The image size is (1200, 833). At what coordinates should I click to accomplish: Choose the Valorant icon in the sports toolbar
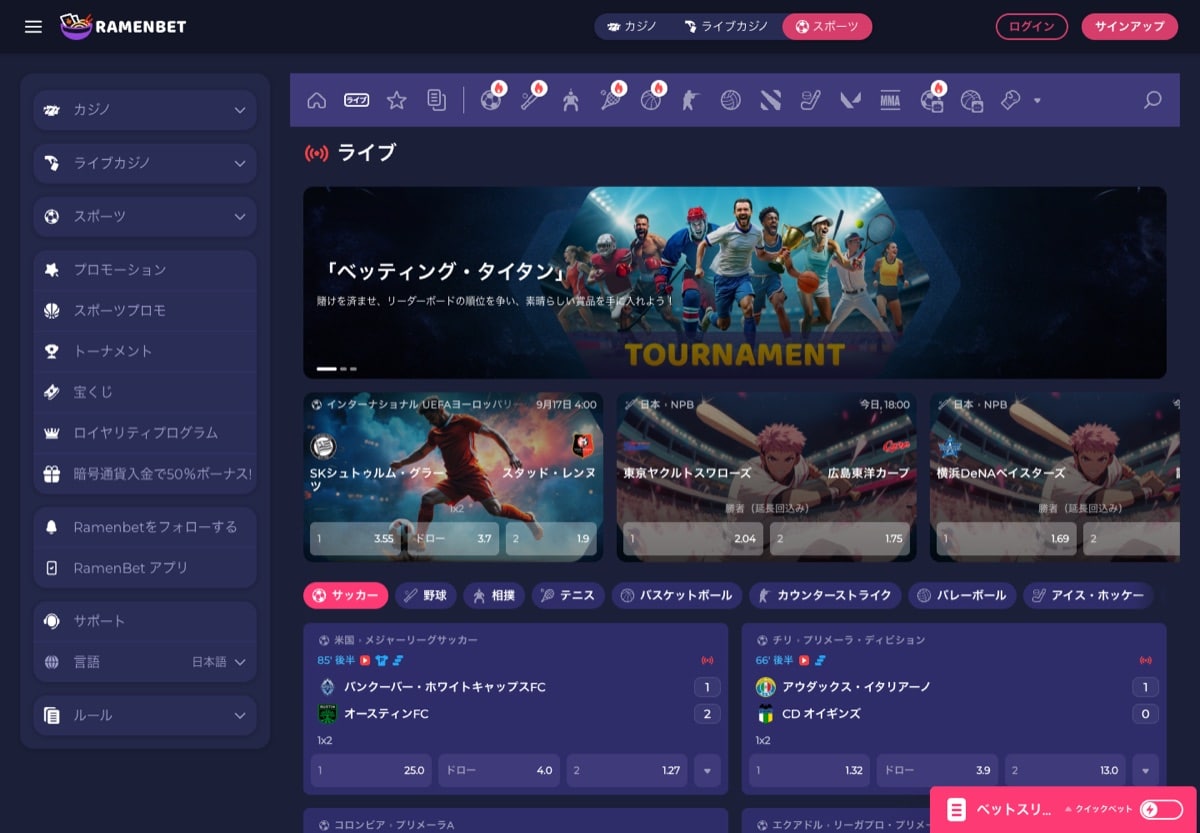tap(850, 100)
